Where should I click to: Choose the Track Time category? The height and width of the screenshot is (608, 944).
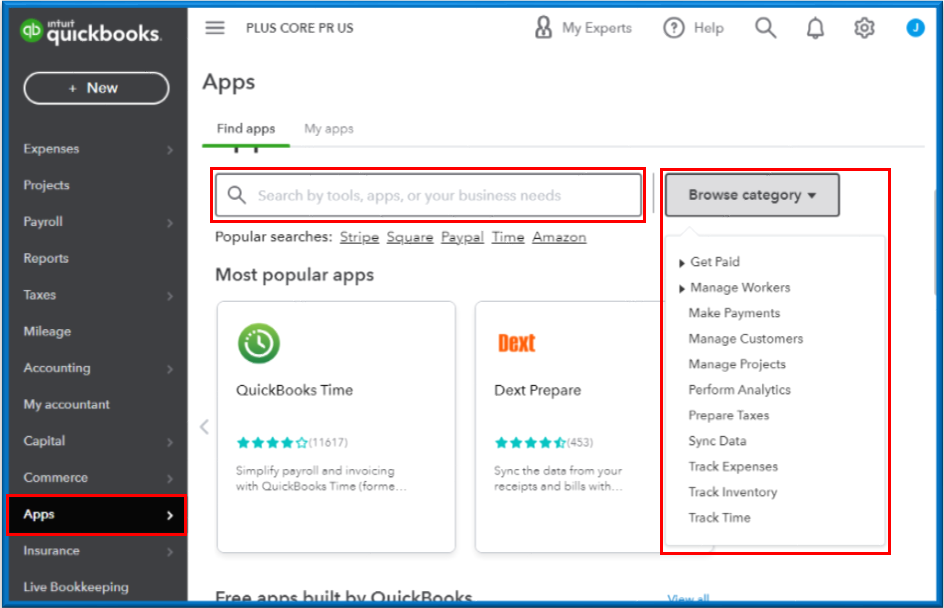[x=719, y=518]
